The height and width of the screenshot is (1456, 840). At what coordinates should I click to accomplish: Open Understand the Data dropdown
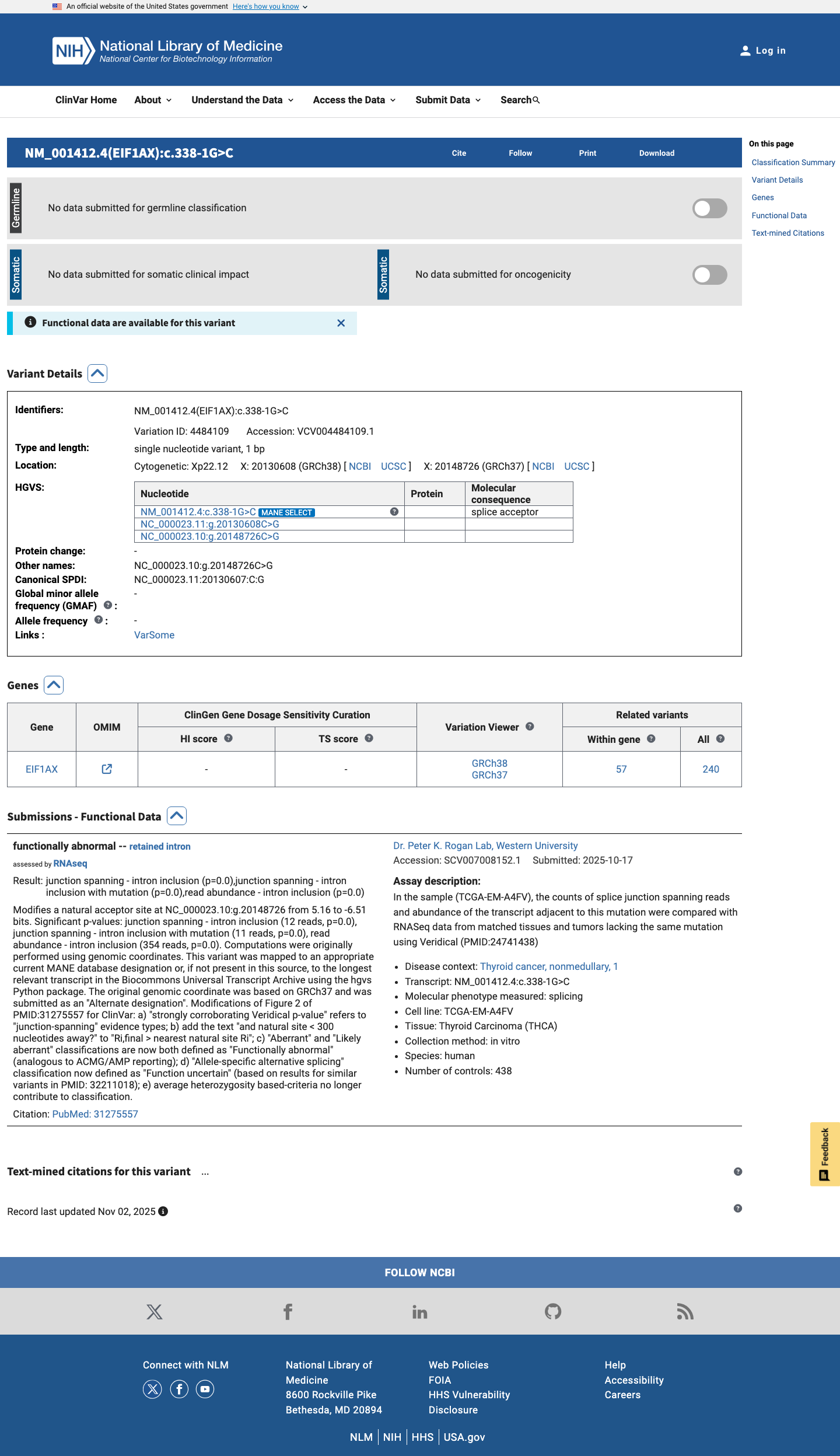(x=243, y=100)
